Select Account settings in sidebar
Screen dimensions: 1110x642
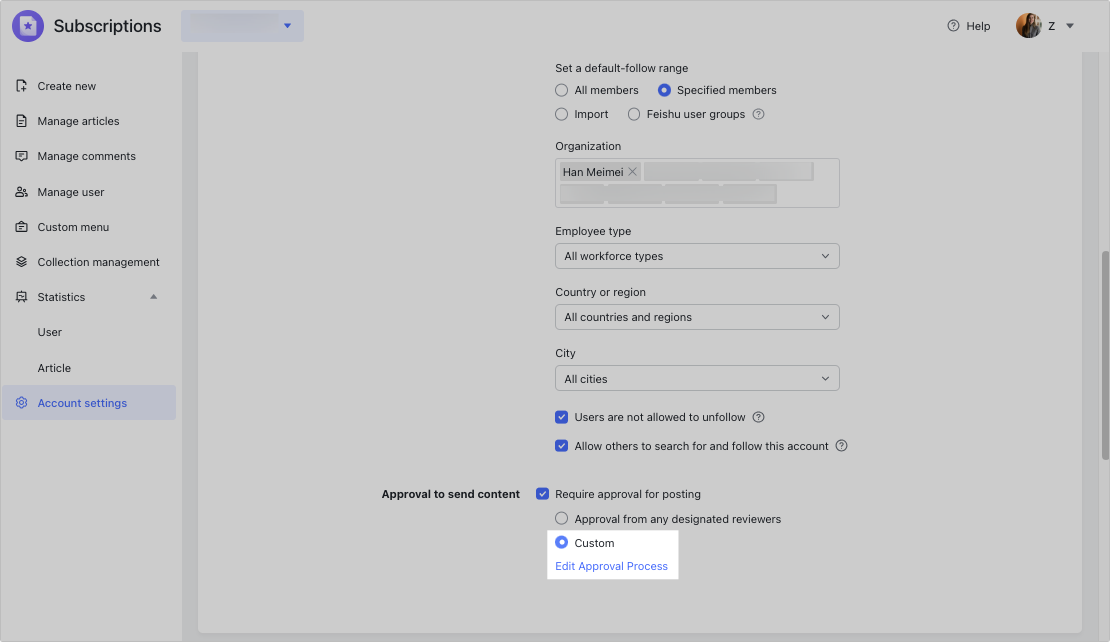click(x=89, y=403)
